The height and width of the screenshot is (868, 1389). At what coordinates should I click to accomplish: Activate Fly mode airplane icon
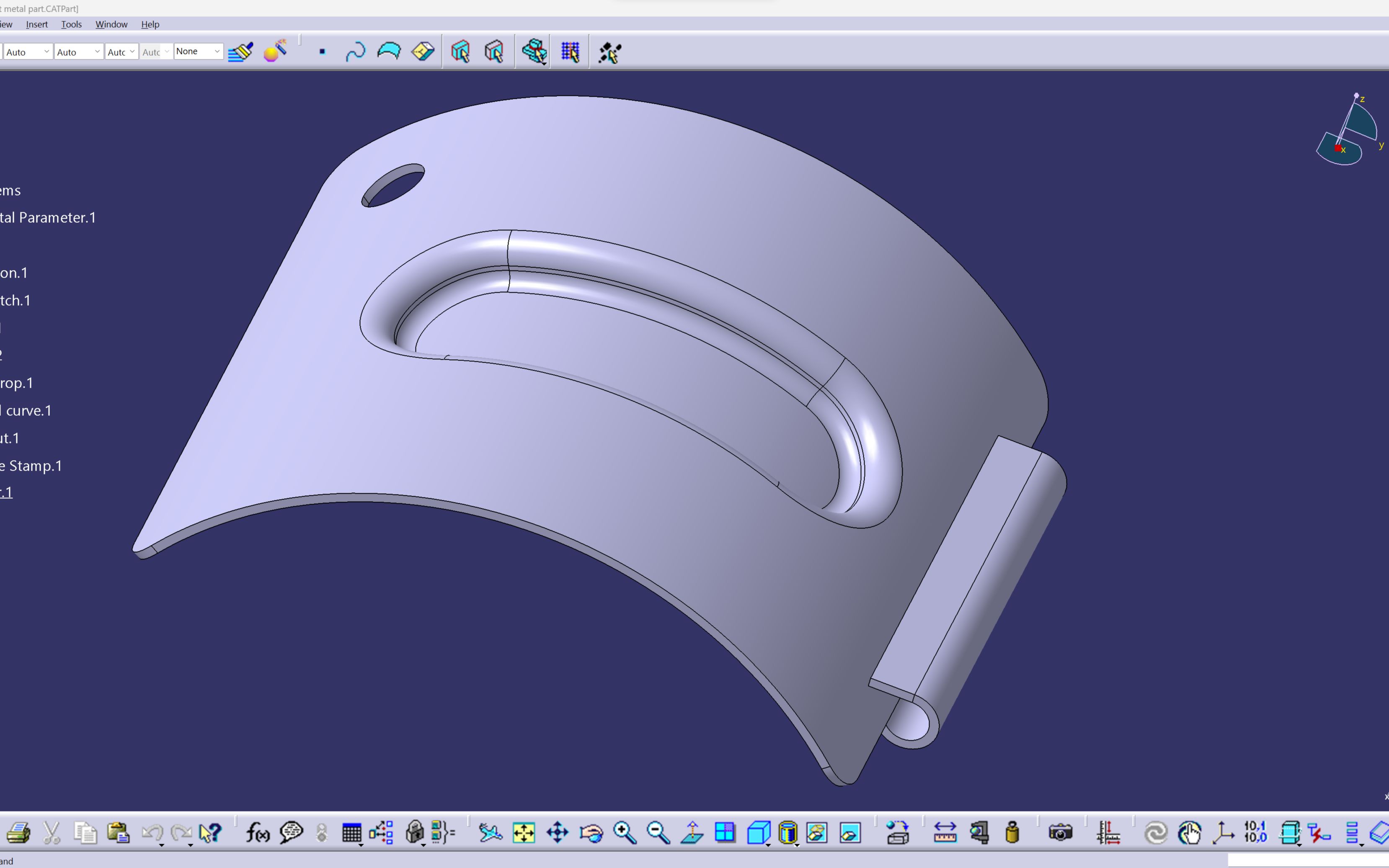(491, 832)
